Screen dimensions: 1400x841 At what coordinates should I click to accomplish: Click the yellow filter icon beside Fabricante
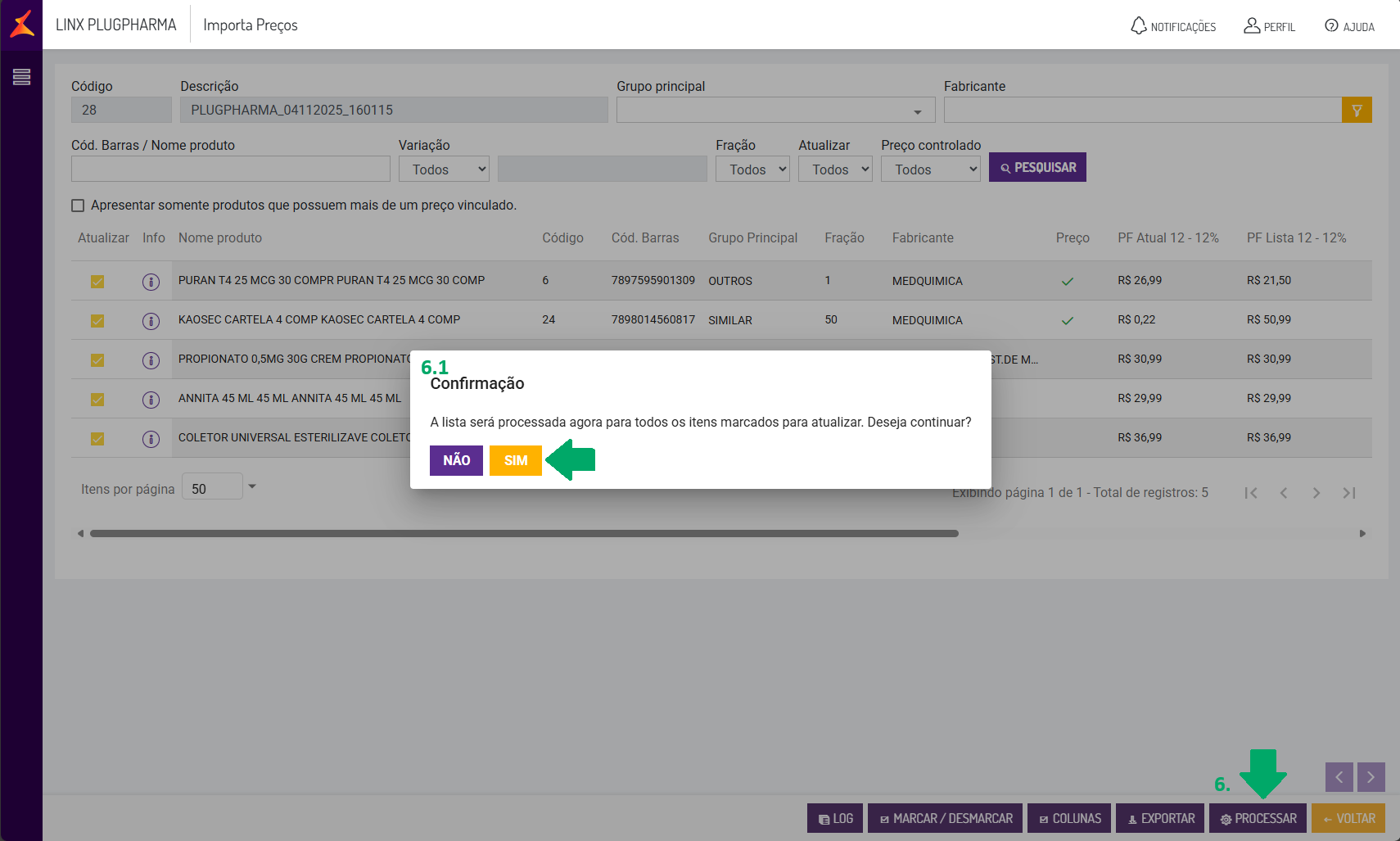click(1357, 110)
